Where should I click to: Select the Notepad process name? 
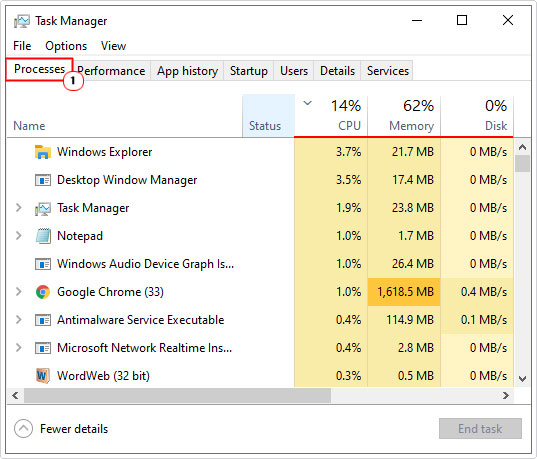pos(80,236)
